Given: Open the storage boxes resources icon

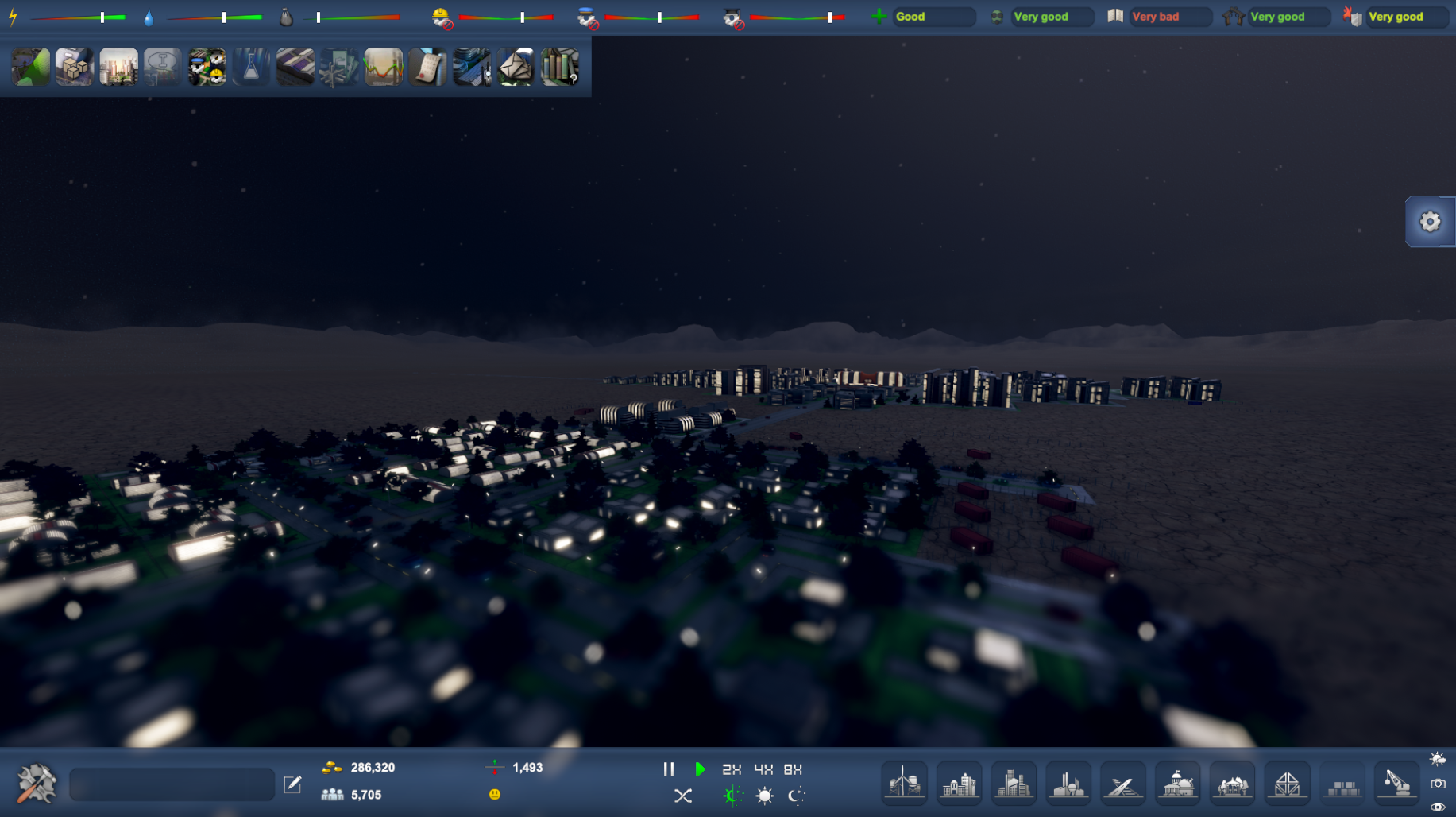Looking at the screenshot, I should tap(75, 67).
